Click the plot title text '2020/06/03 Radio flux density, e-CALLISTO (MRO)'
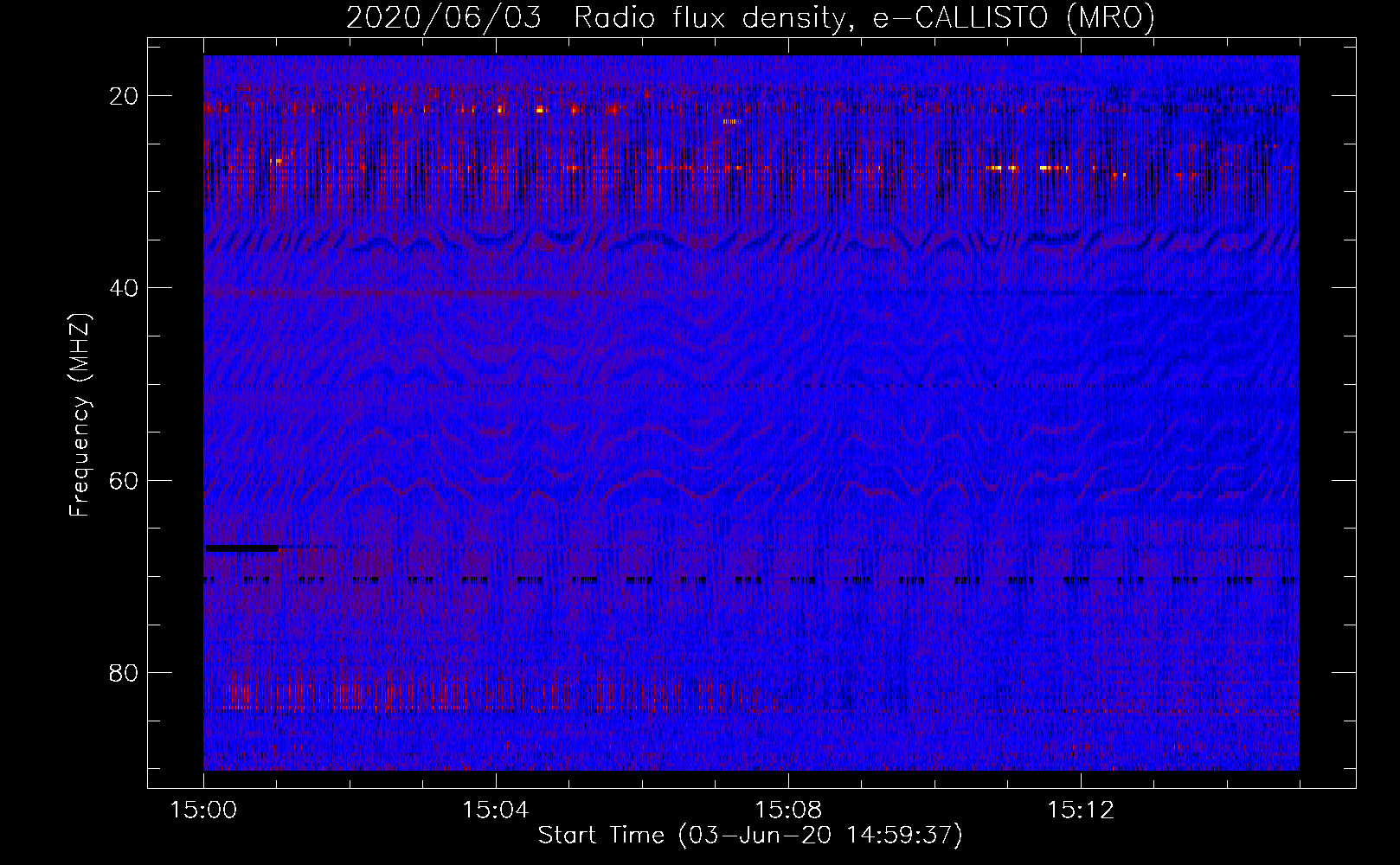Image resolution: width=1400 pixels, height=865 pixels. pos(750,17)
